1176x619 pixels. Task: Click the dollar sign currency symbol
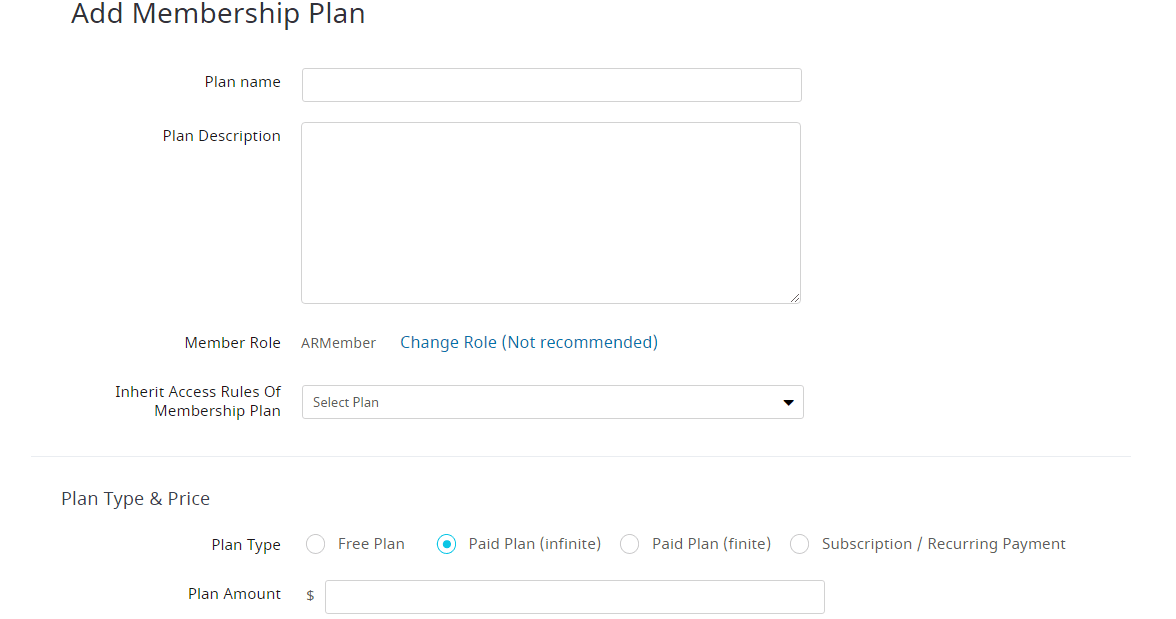pos(310,596)
